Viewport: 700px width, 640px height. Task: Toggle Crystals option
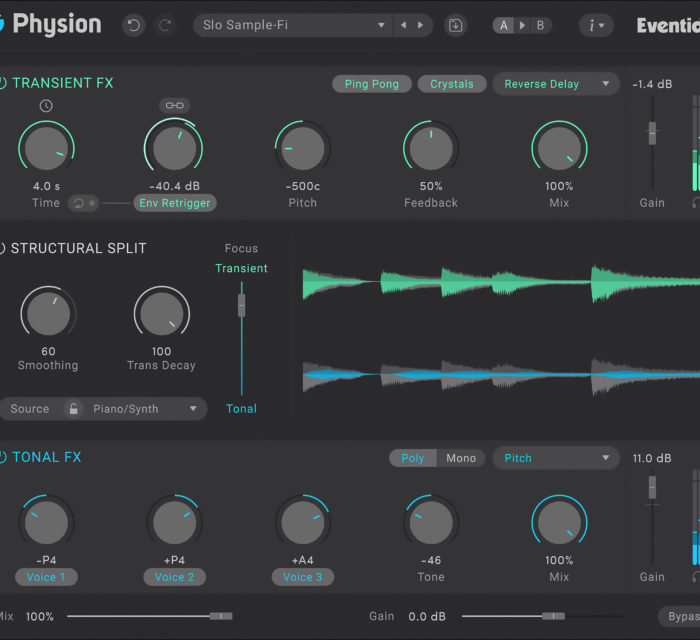[452, 84]
